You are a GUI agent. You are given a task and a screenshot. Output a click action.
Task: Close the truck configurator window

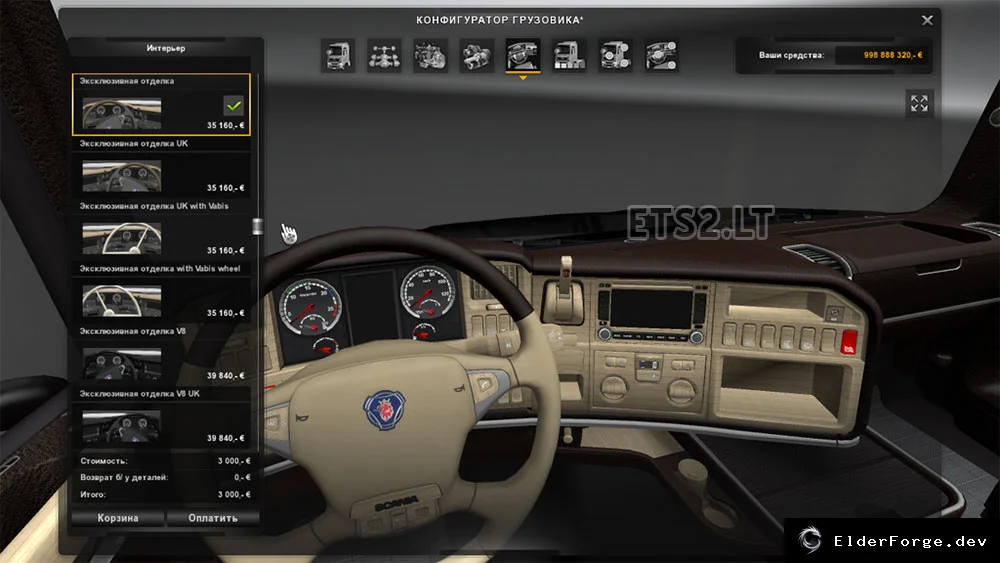(927, 20)
